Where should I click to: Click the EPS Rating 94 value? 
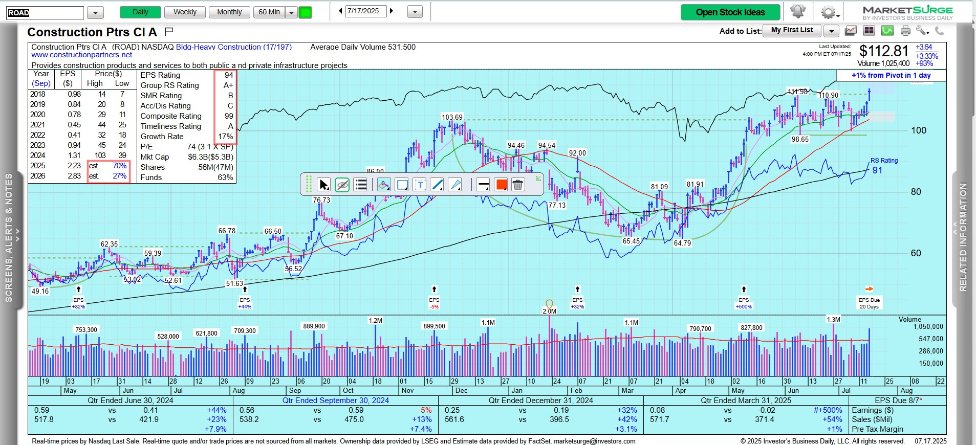[228, 75]
